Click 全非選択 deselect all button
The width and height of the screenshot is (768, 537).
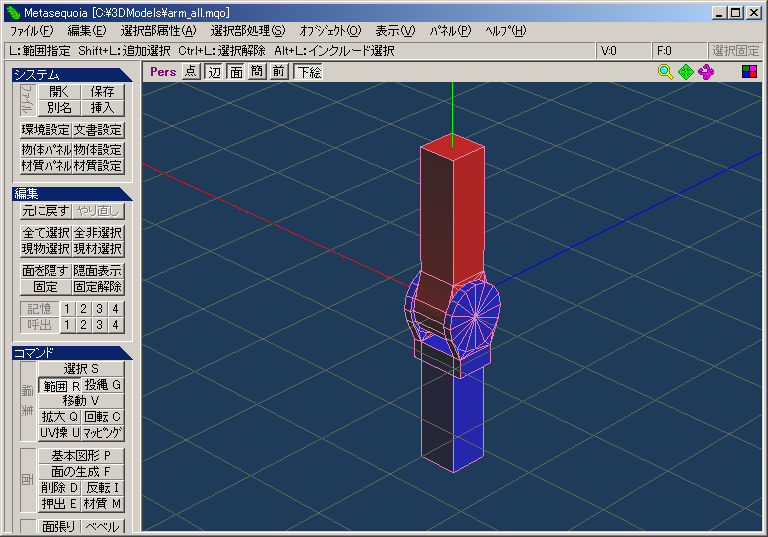(x=98, y=233)
